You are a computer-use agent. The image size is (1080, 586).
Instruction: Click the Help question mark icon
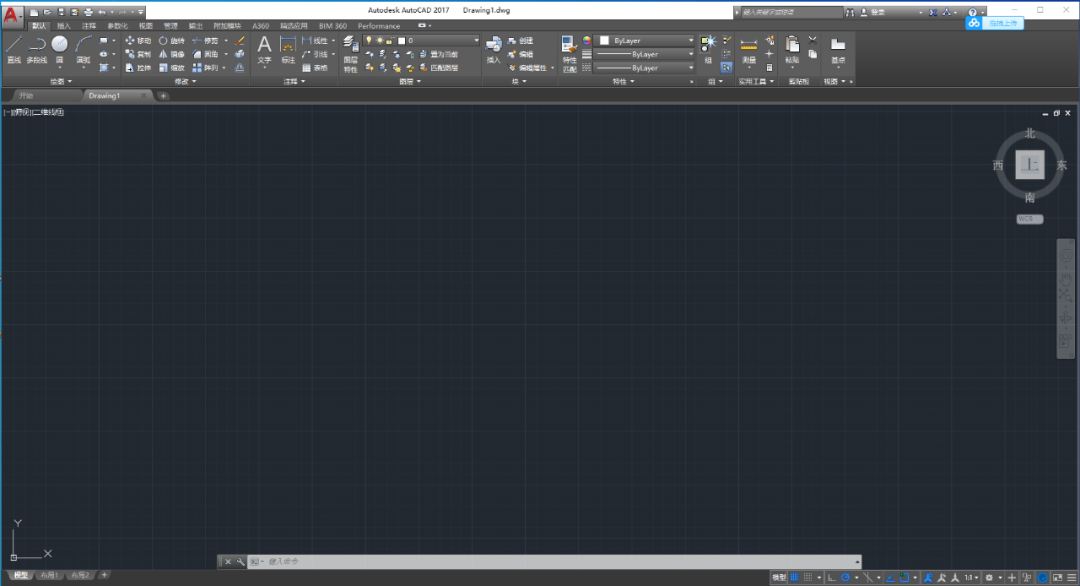[972, 12]
